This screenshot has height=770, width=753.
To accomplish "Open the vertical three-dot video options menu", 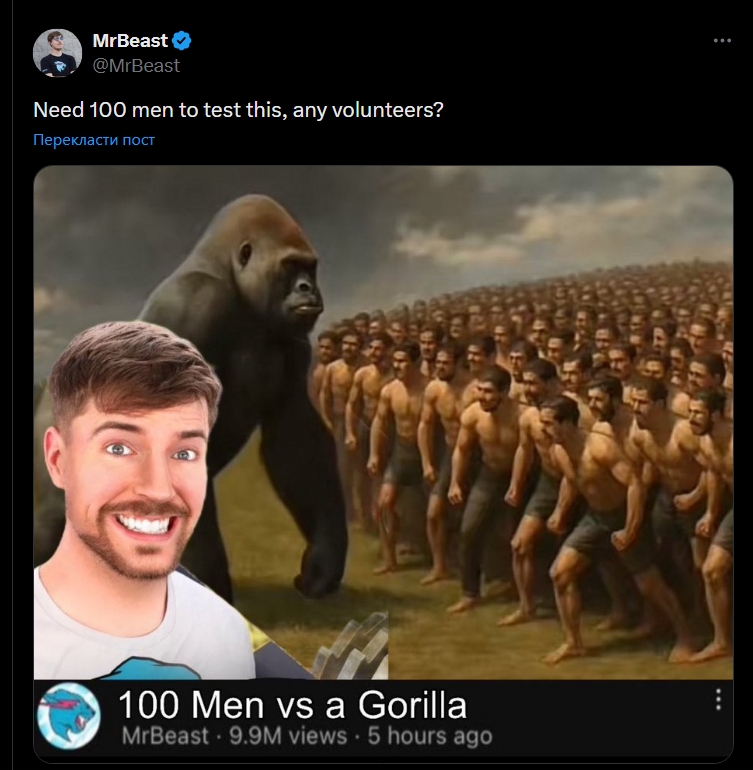I will (717, 700).
